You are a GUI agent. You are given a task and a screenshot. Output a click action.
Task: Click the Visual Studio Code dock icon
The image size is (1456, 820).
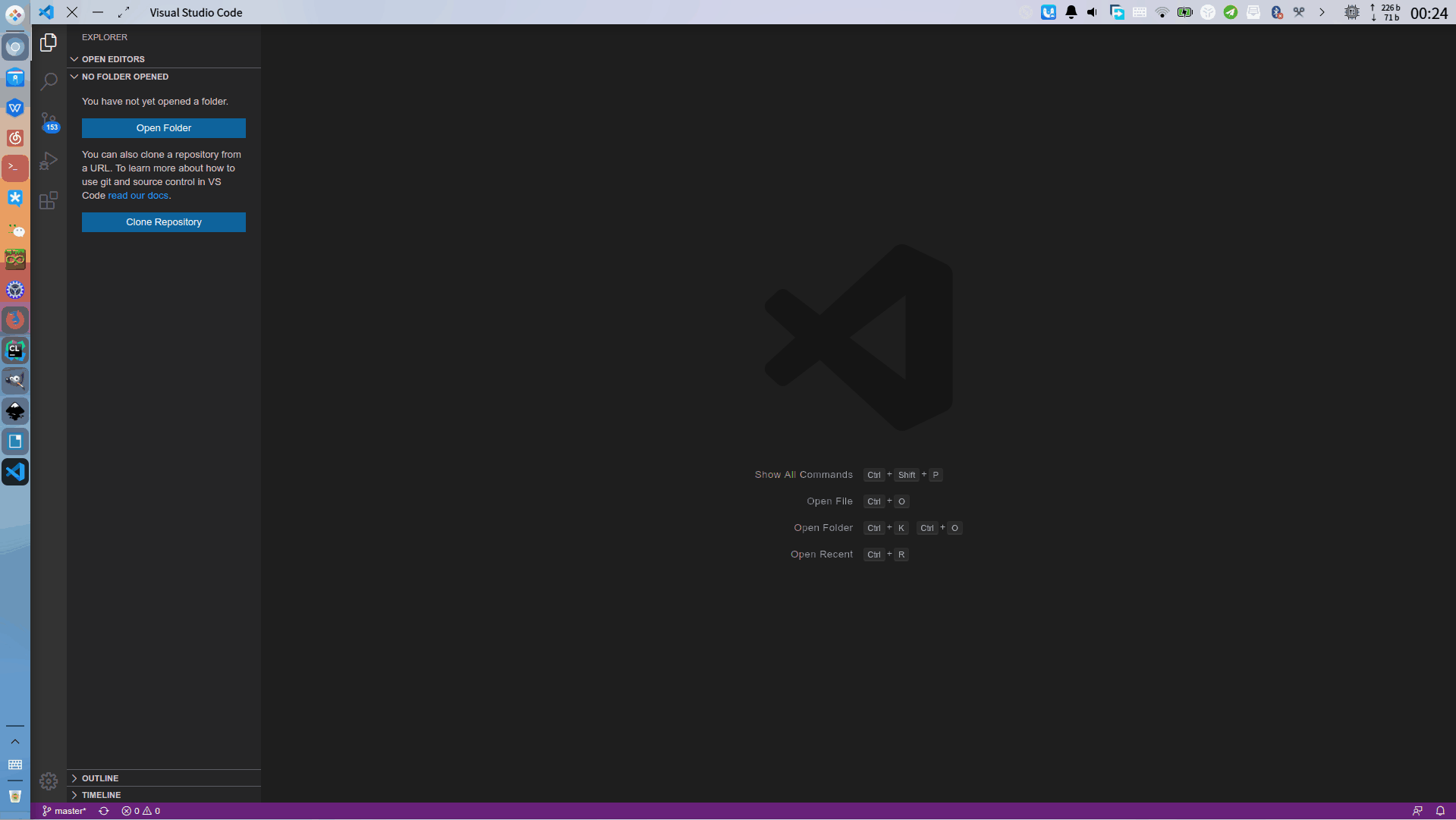(15, 472)
